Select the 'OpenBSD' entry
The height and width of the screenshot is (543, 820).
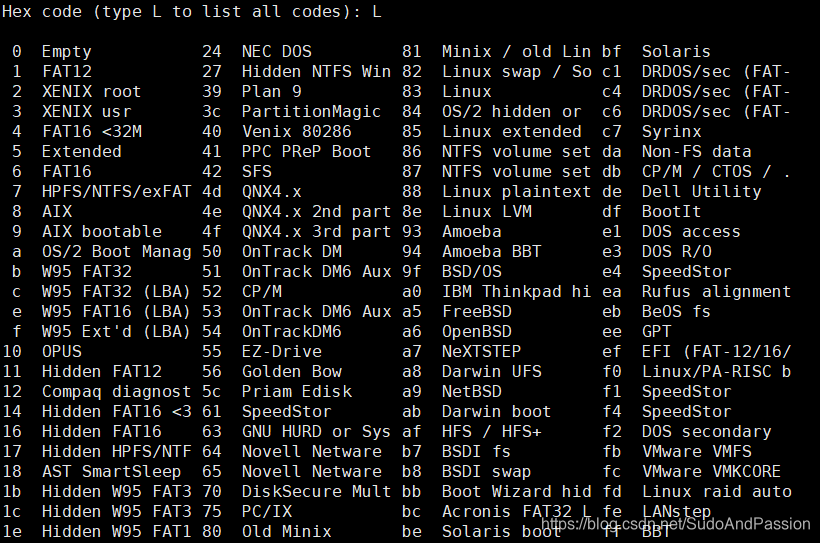point(476,331)
